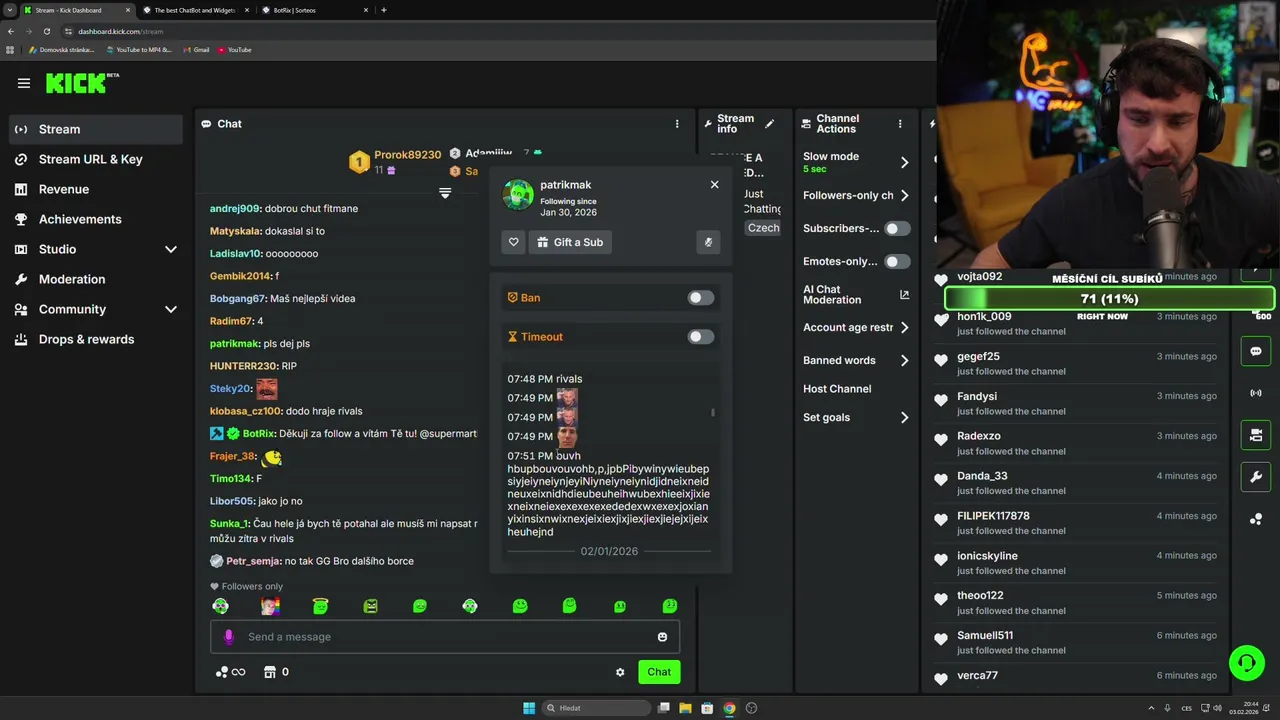Expand the Studio sidebar section

tap(170, 249)
